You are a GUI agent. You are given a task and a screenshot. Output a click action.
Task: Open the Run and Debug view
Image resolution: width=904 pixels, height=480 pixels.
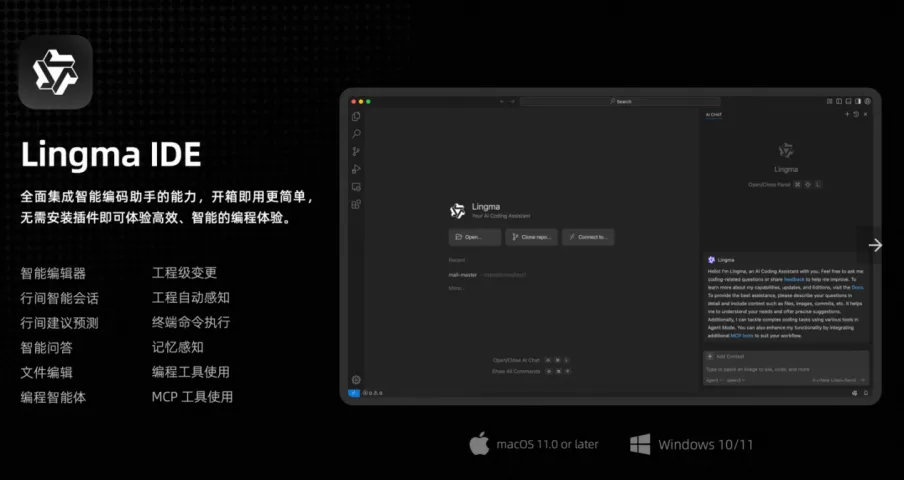point(356,169)
